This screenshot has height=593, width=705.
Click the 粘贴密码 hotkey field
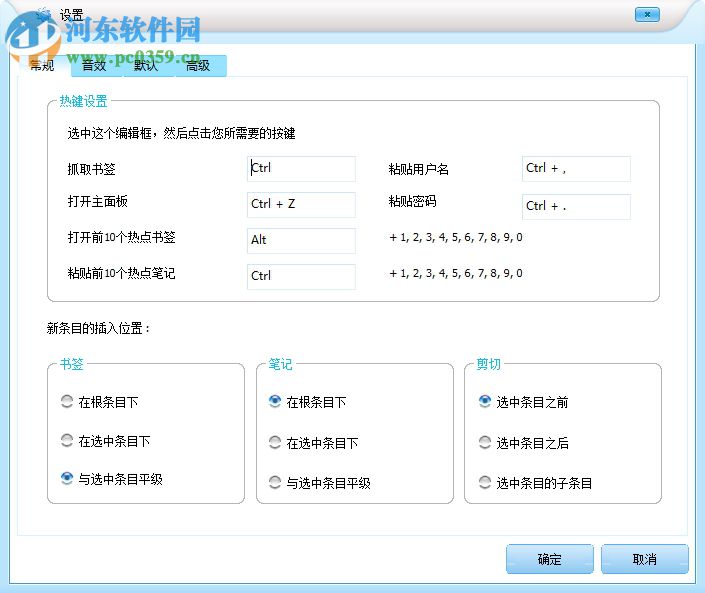pyautogui.click(x=576, y=206)
